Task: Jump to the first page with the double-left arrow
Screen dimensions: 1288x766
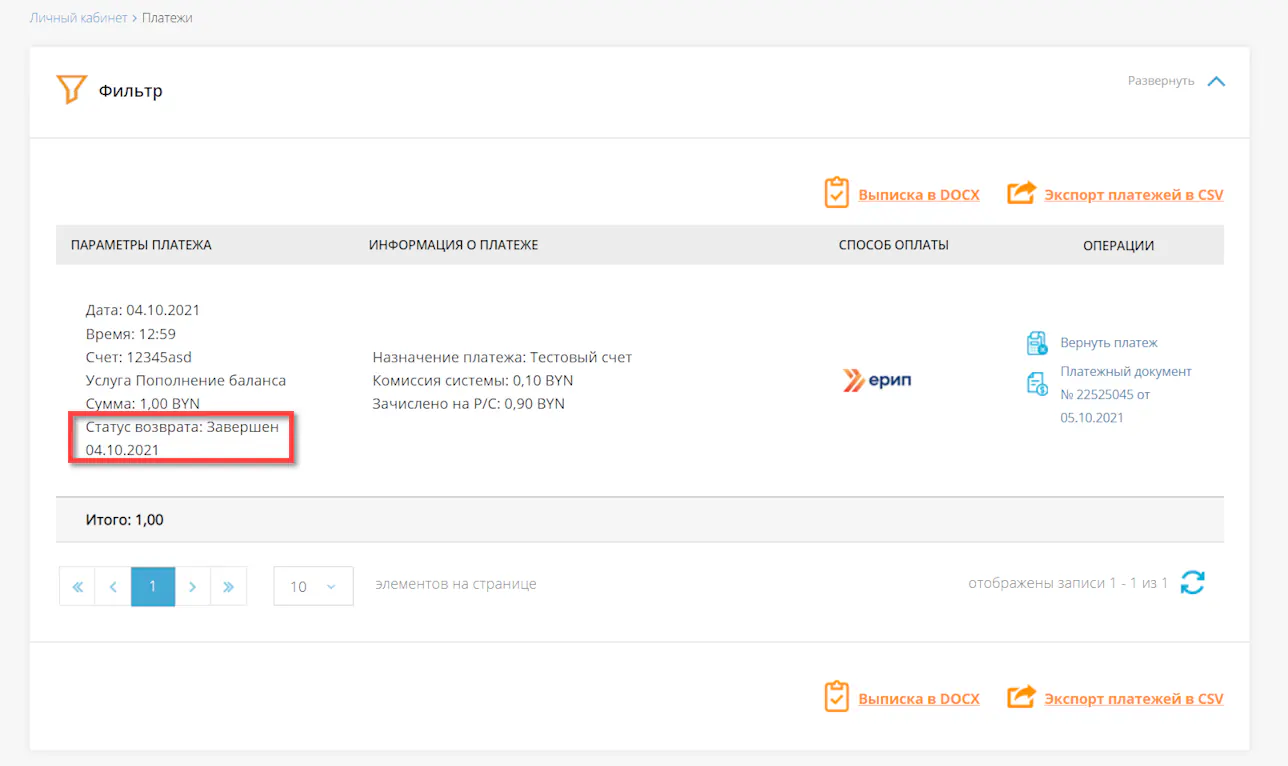Action: (77, 587)
